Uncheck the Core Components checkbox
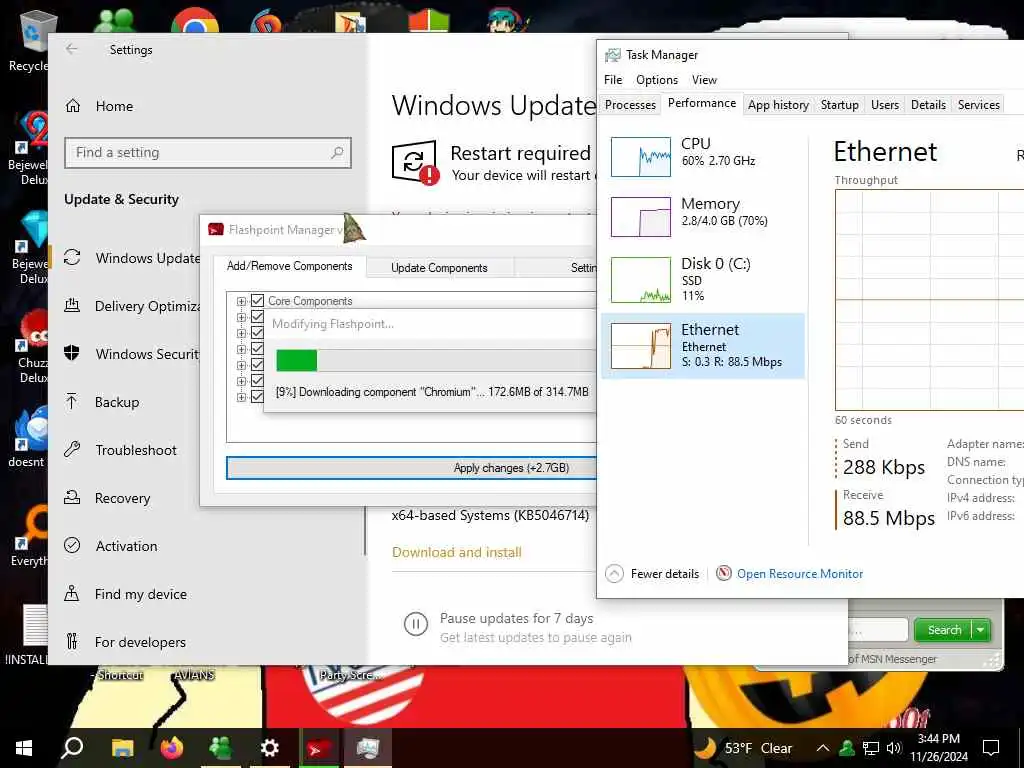1024x768 pixels. click(257, 300)
